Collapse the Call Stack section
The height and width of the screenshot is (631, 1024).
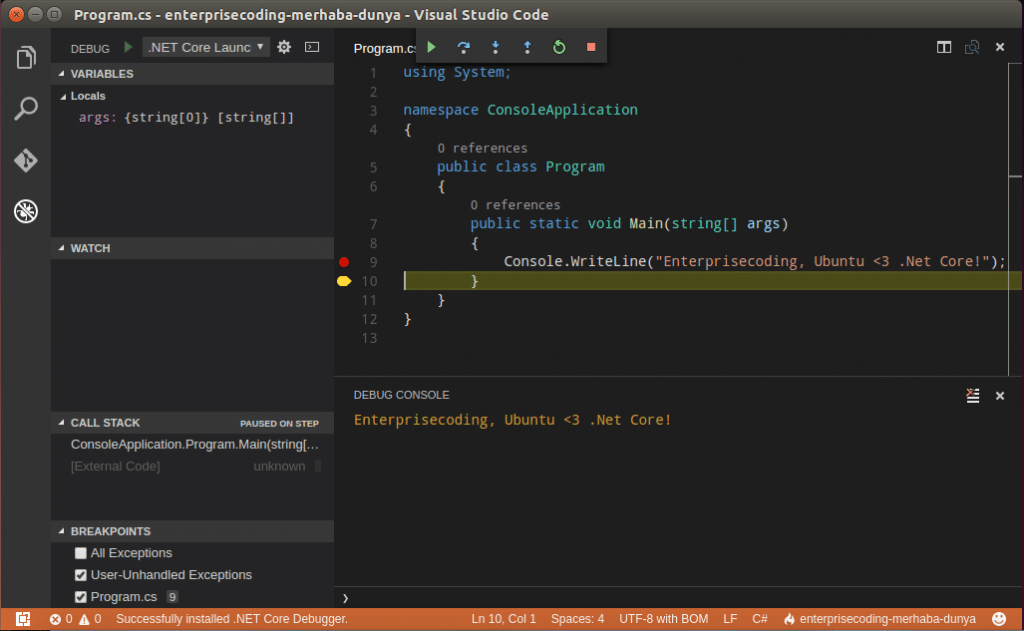[x=61, y=423]
